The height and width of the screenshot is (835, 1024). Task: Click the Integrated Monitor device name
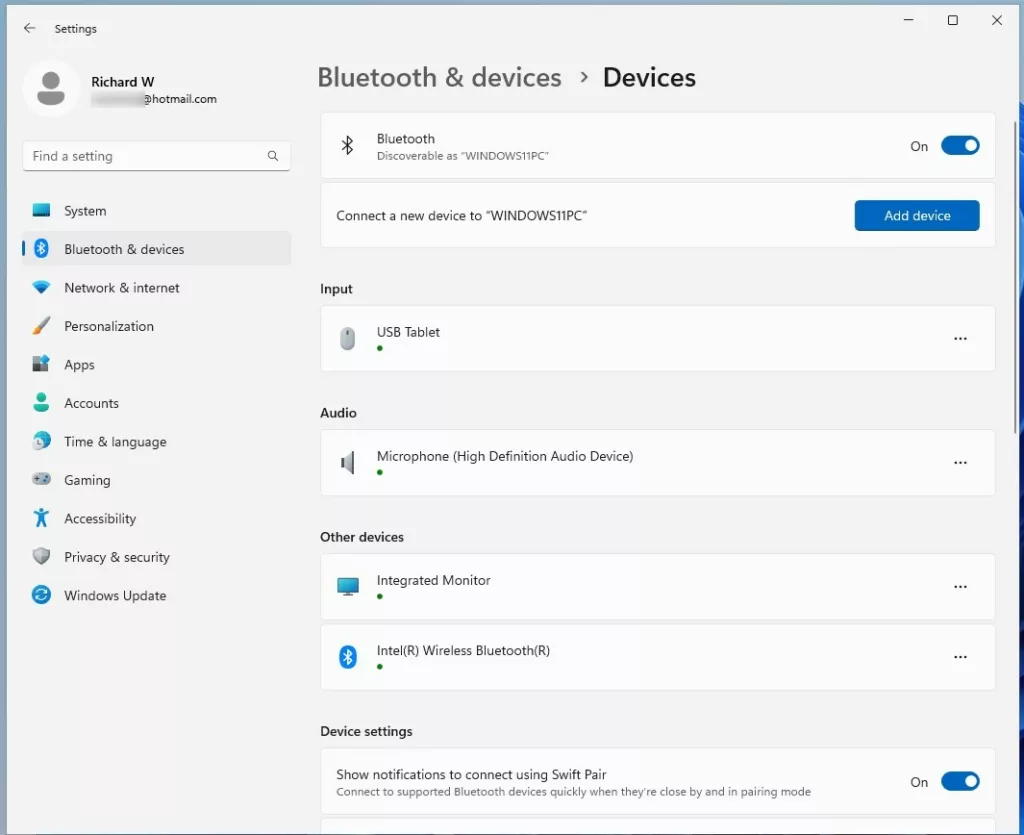pyautogui.click(x=434, y=580)
